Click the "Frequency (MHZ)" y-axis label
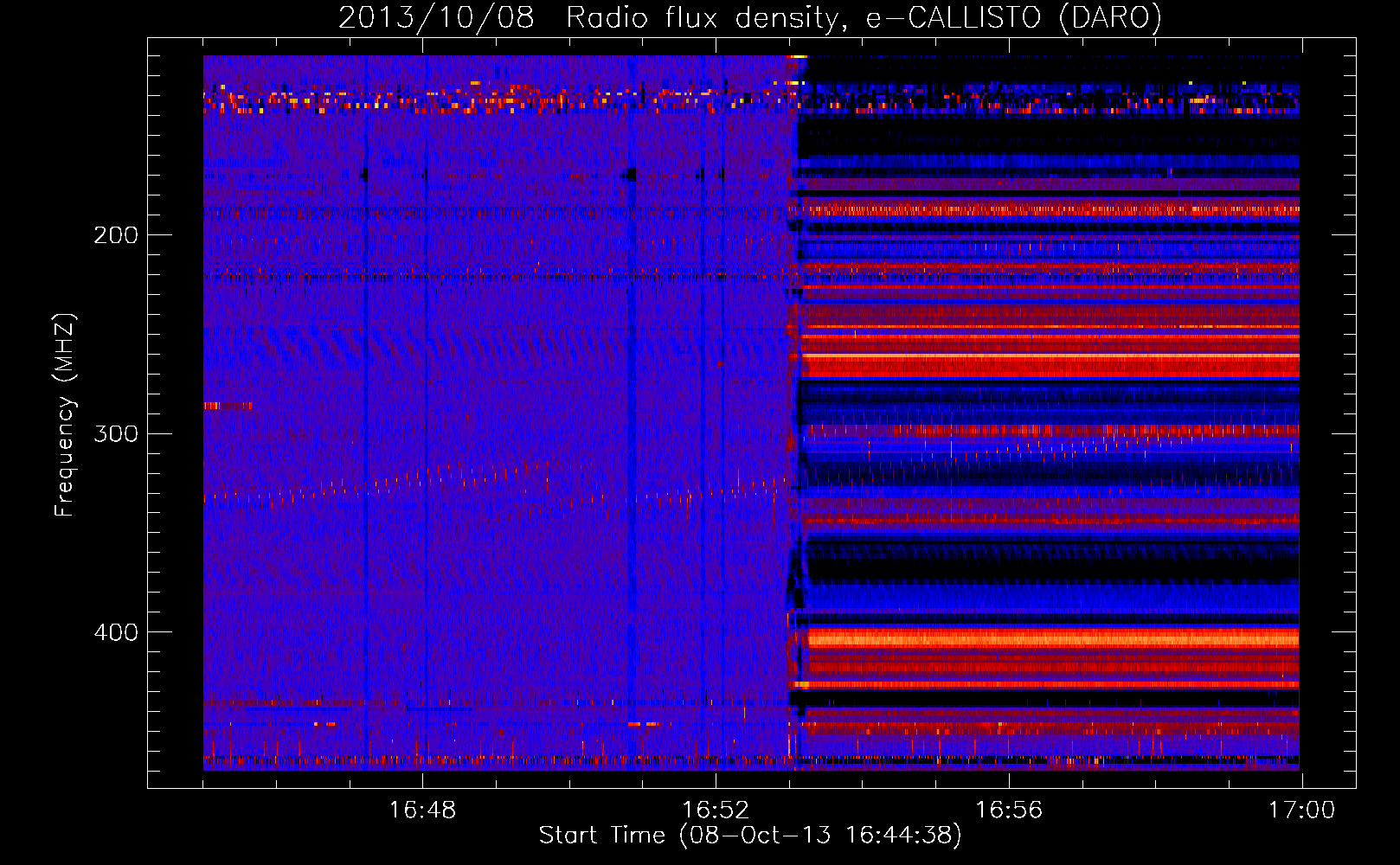Image resolution: width=1400 pixels, height=865 pixels. pos(65,415)
